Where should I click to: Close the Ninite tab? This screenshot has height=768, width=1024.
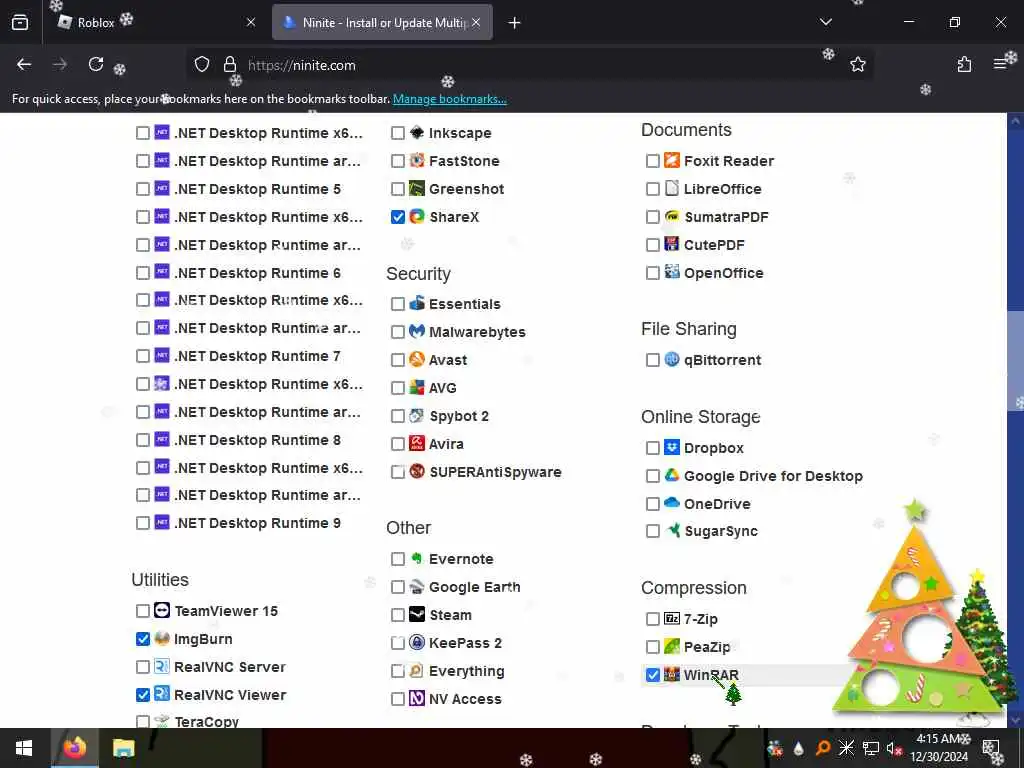[476, 22]
